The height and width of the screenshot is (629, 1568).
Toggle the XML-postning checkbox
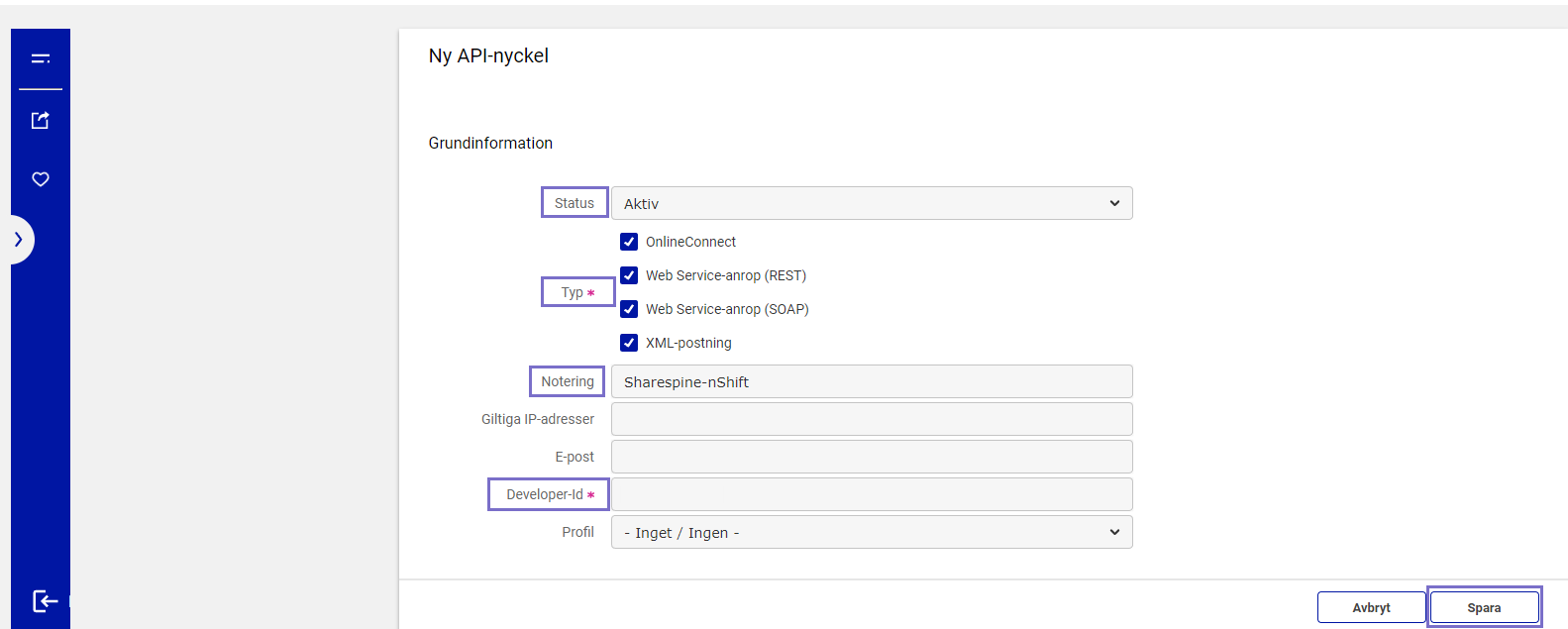629,343
